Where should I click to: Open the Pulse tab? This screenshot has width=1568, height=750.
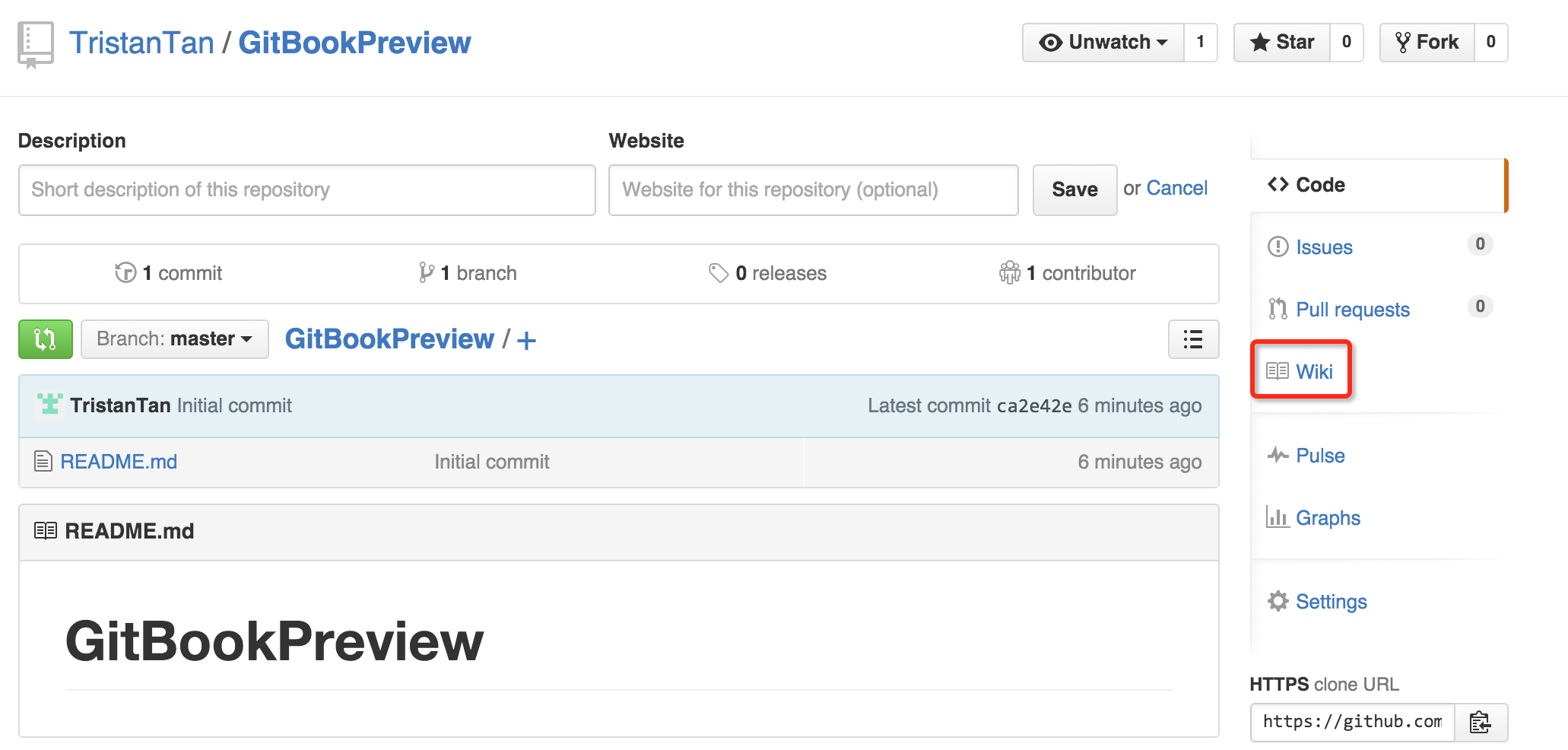tap(1320, 455)
